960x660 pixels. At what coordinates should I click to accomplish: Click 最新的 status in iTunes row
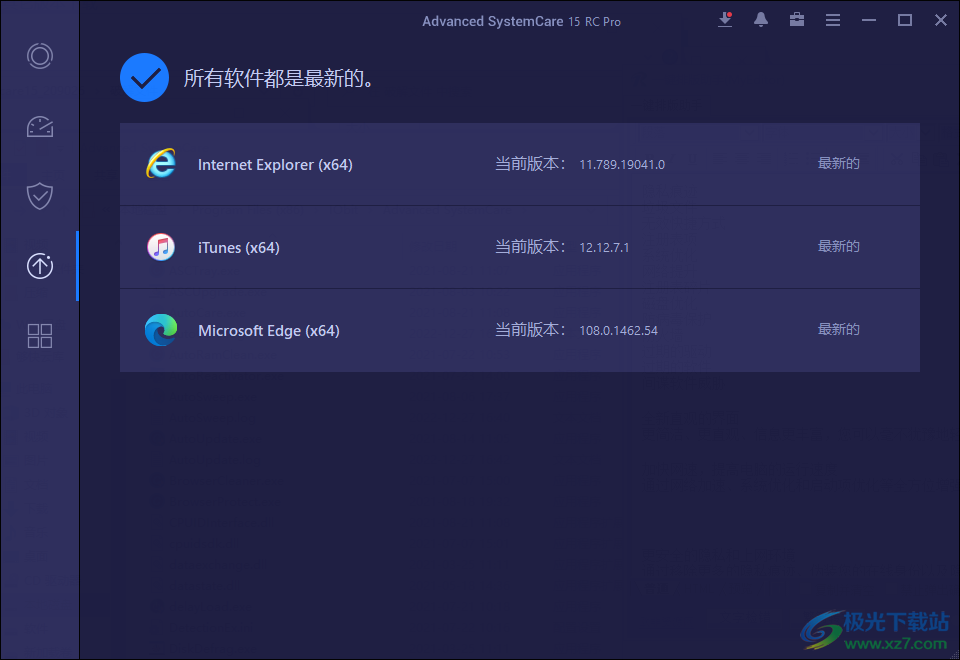839,246
